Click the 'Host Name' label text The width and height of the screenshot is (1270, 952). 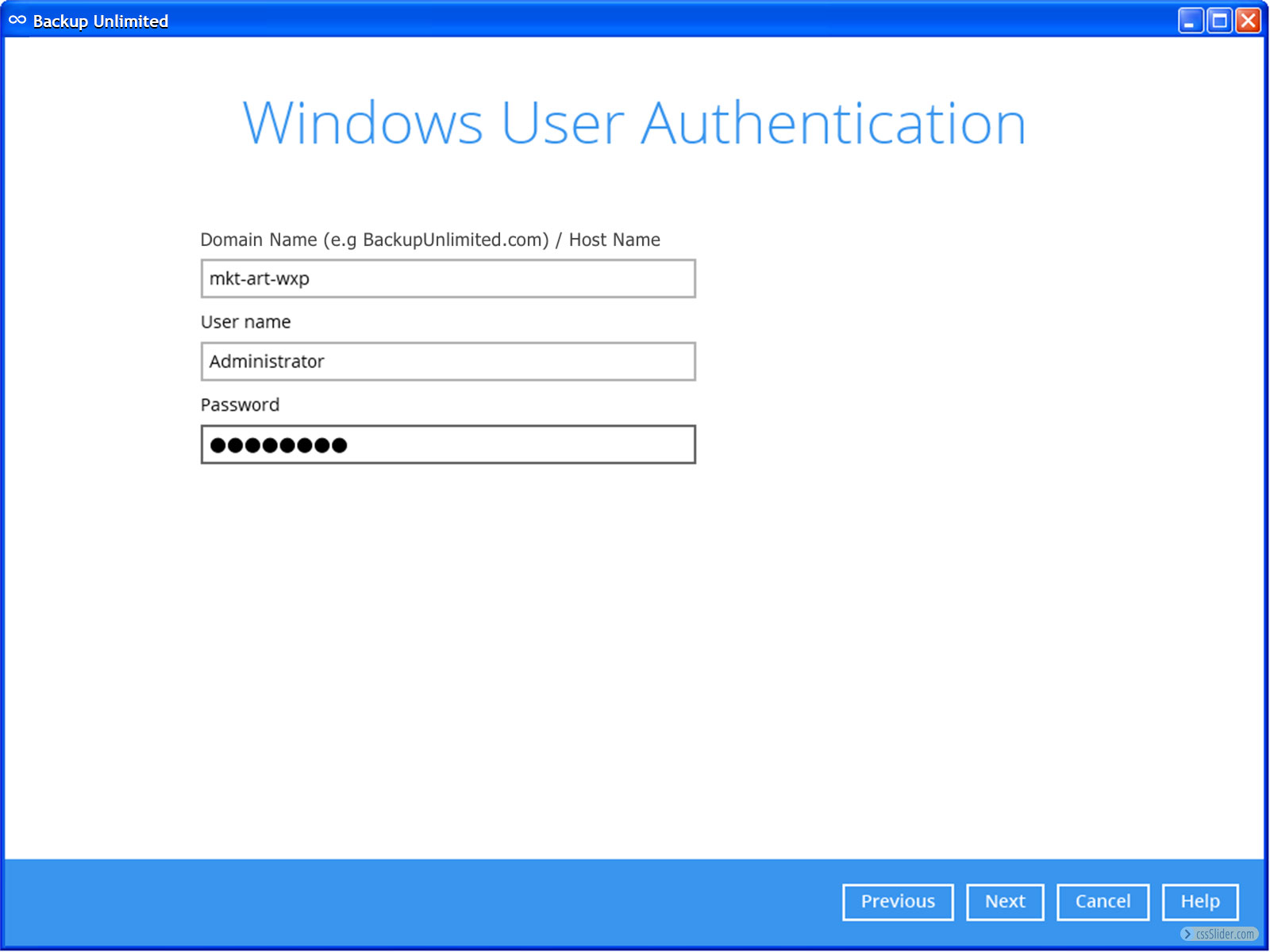coord(614,240)
